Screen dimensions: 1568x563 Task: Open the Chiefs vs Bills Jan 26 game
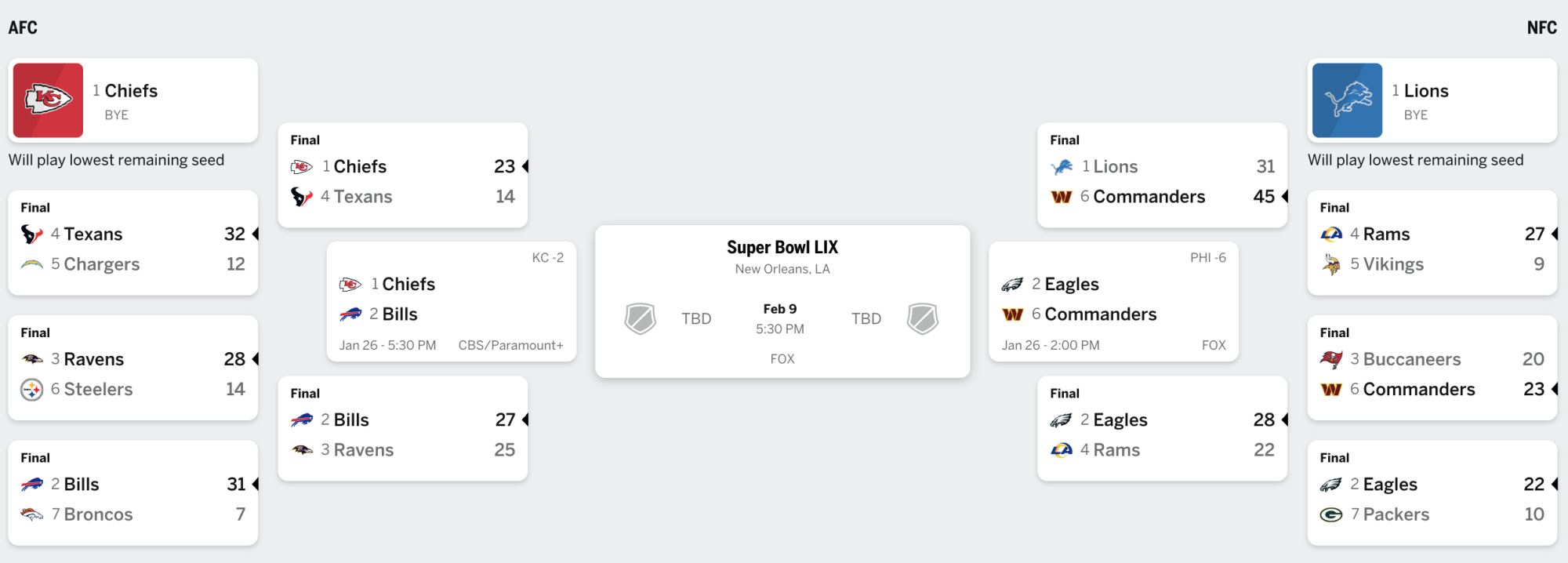coord(452,302)
